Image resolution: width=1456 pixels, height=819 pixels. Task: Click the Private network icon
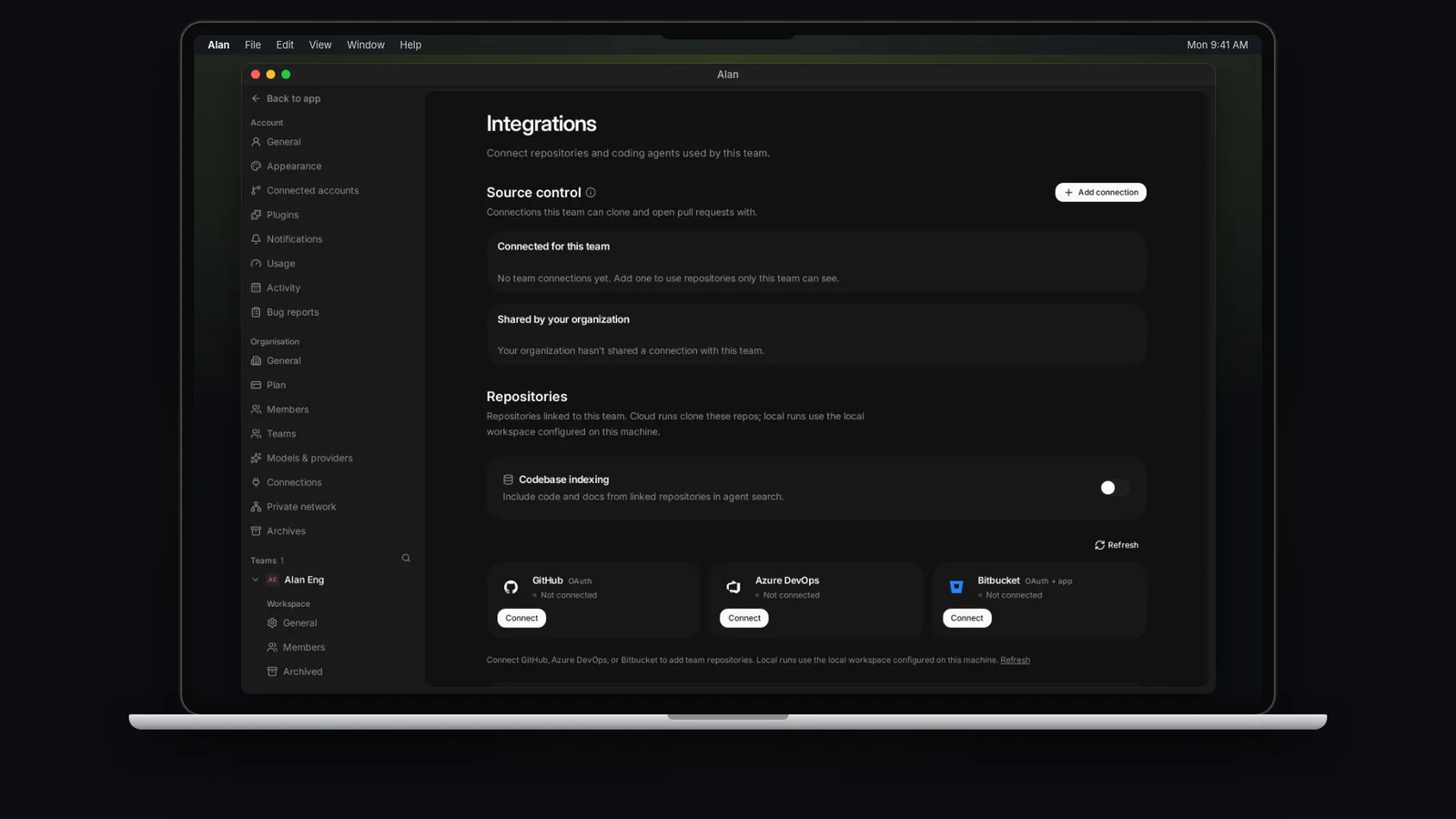point(256,507)
